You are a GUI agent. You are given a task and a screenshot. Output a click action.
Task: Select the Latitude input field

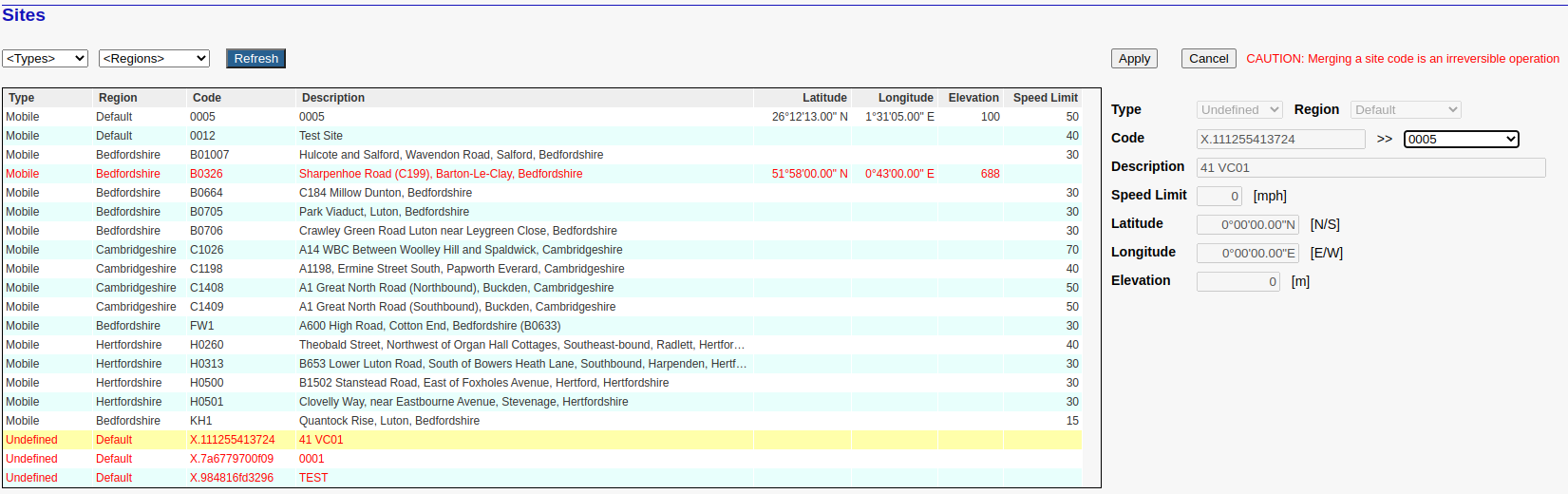1247,225
